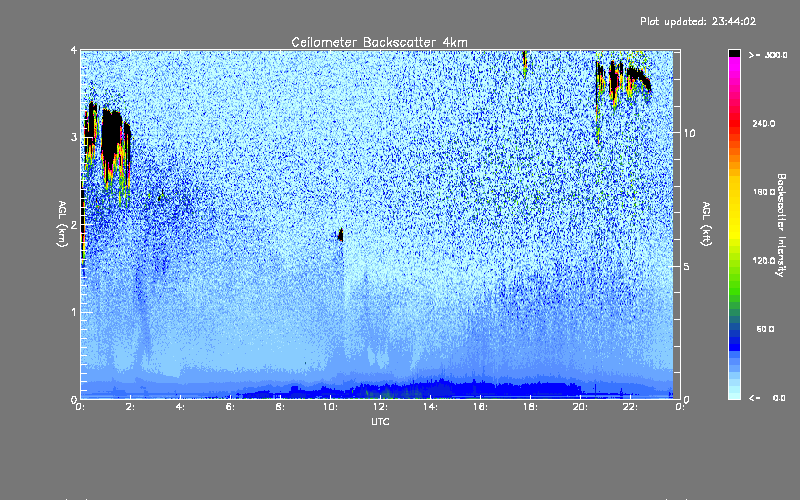Click the '1' tick on the km axis

pyautogui.click(x=74, y=312)
